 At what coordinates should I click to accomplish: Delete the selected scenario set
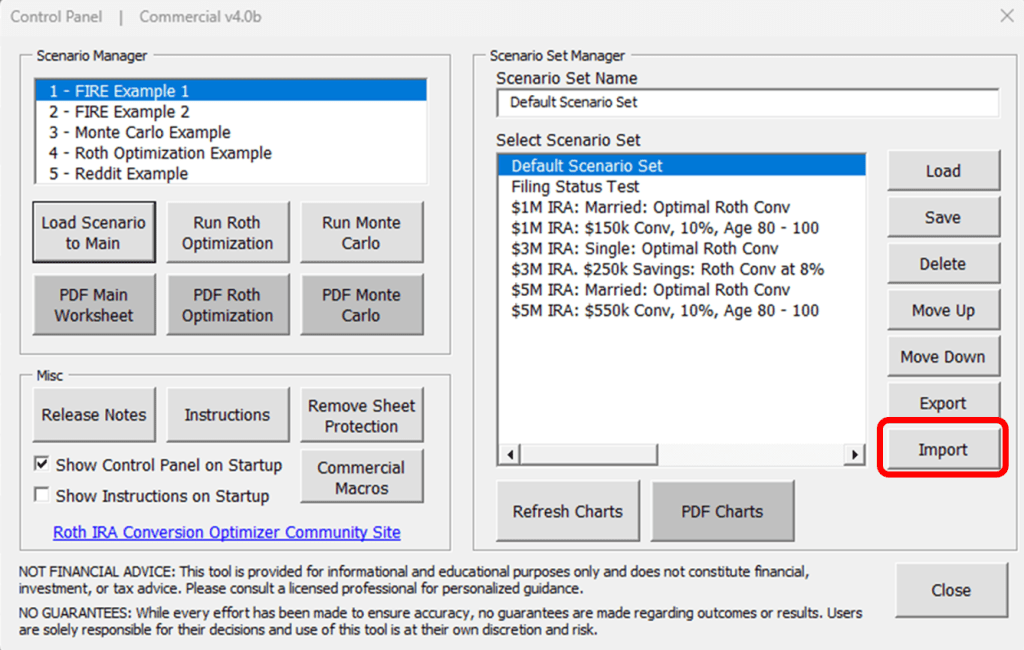tap(942, 264)
